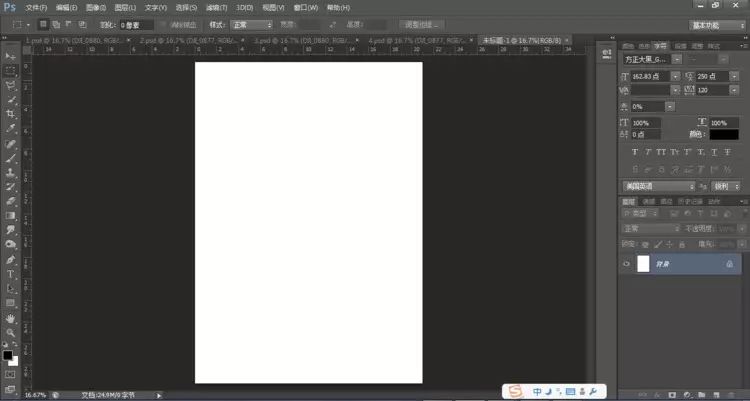Choose New Selection mode in options bar

click(x=43, y=24)
